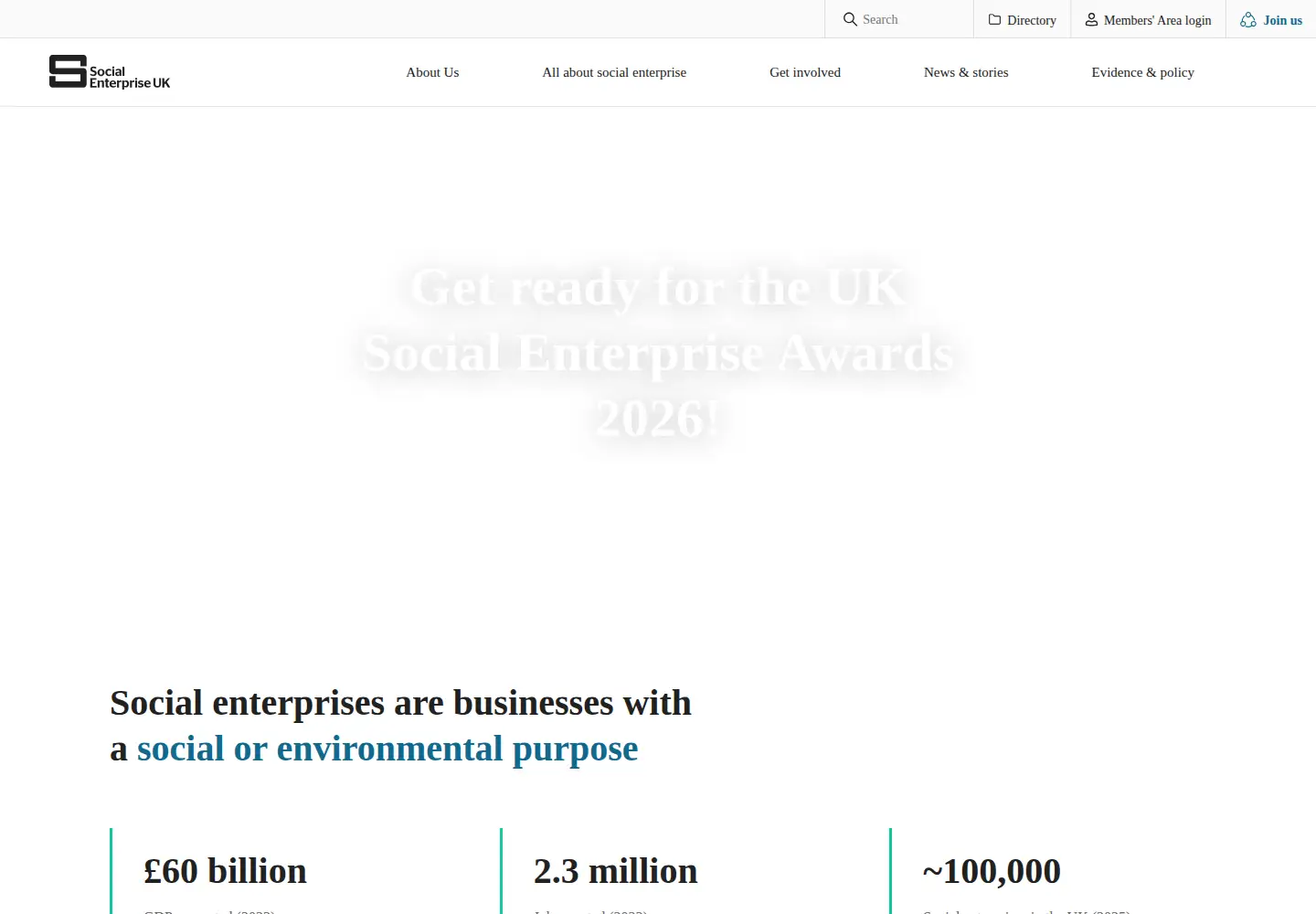The height and width of the screenshot is (914, 1316).
Task: Click the Join us link
Action: pos(1271,19)
